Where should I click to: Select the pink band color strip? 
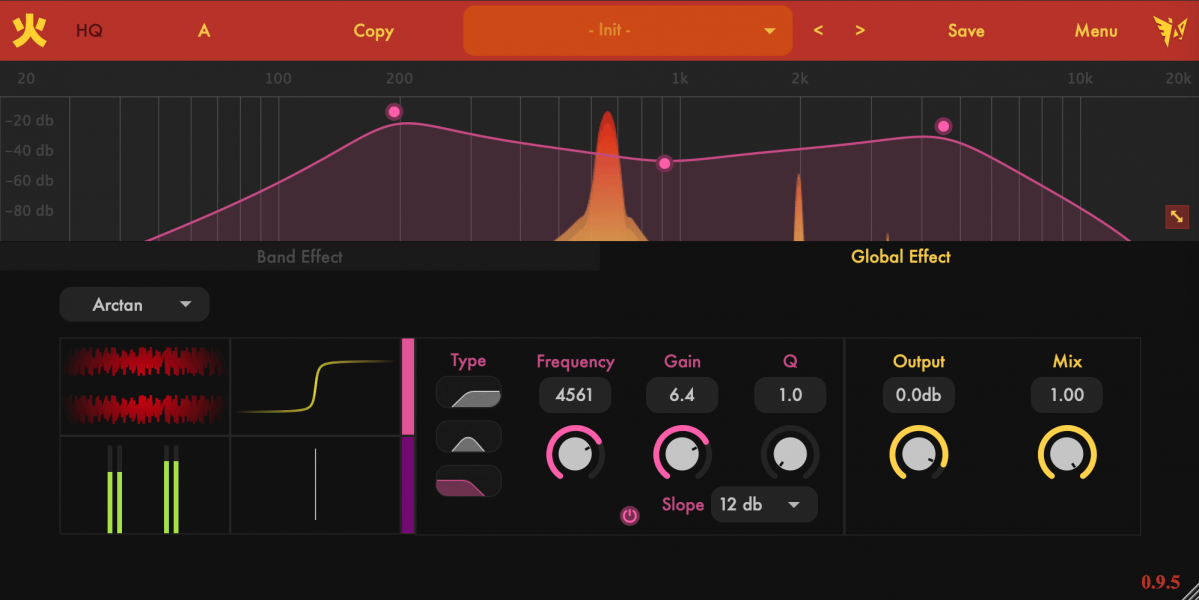pyautogui.click(x=408, y=387)
